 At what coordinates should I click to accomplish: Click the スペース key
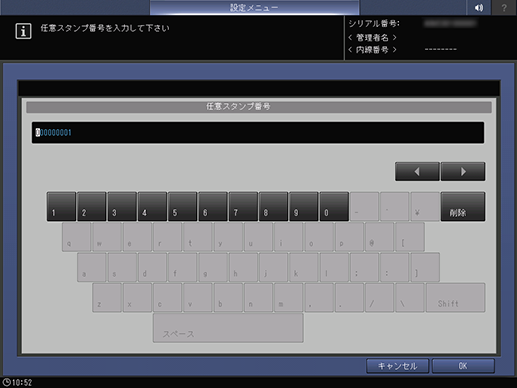coord(228,328)
